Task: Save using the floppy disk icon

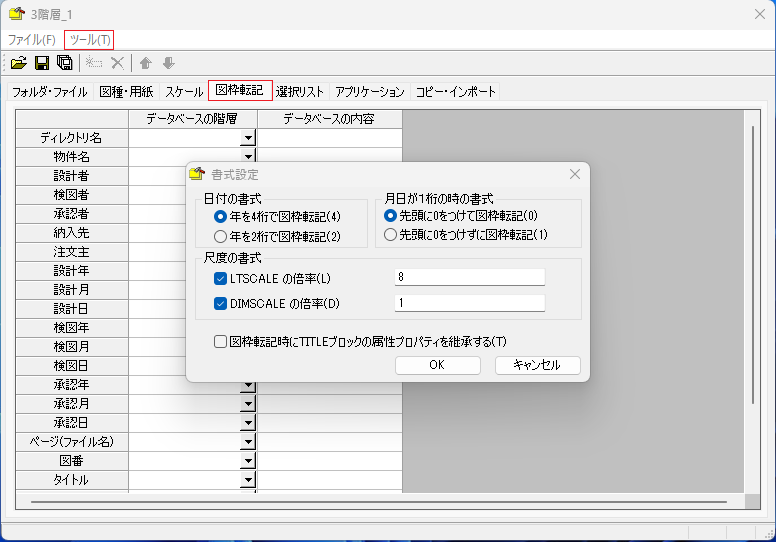Action: pyautogui.click(x=42, y=63)
